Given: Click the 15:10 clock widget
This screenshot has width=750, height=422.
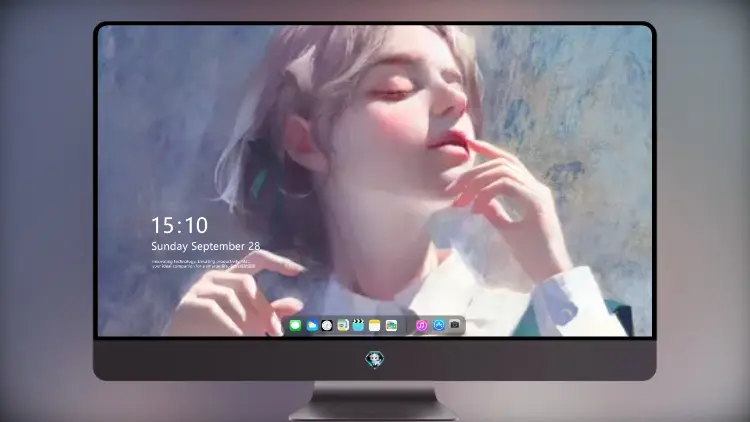Looking at the screenshot, I should click(179, 225).
